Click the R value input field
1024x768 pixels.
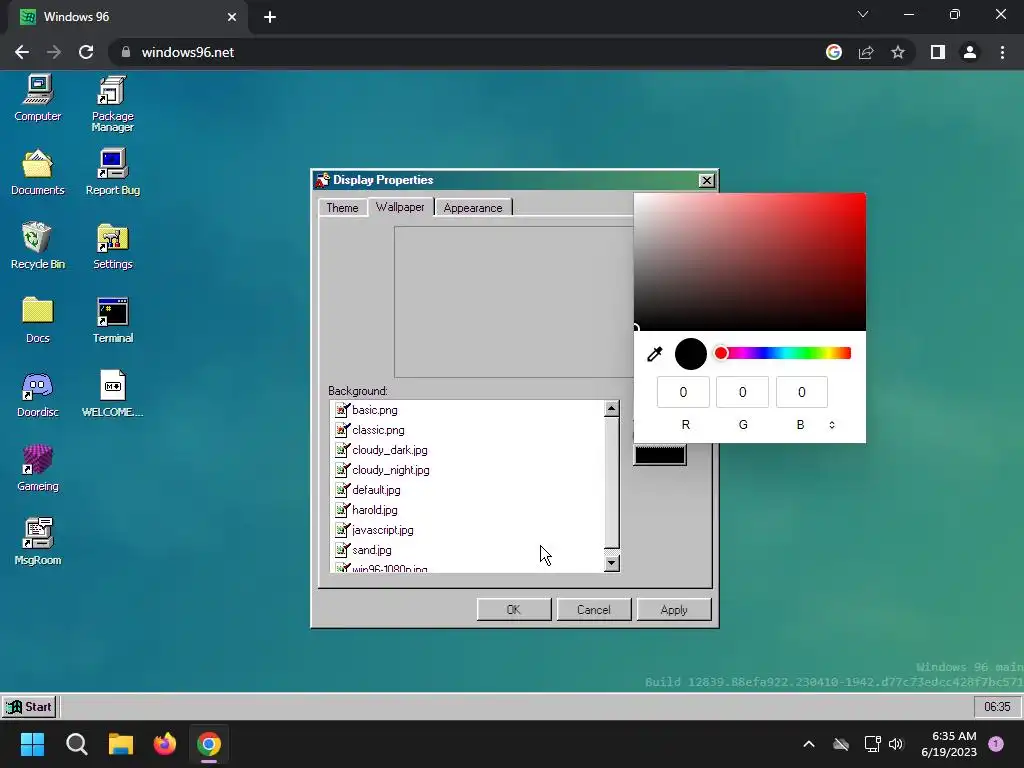[683, 392]
